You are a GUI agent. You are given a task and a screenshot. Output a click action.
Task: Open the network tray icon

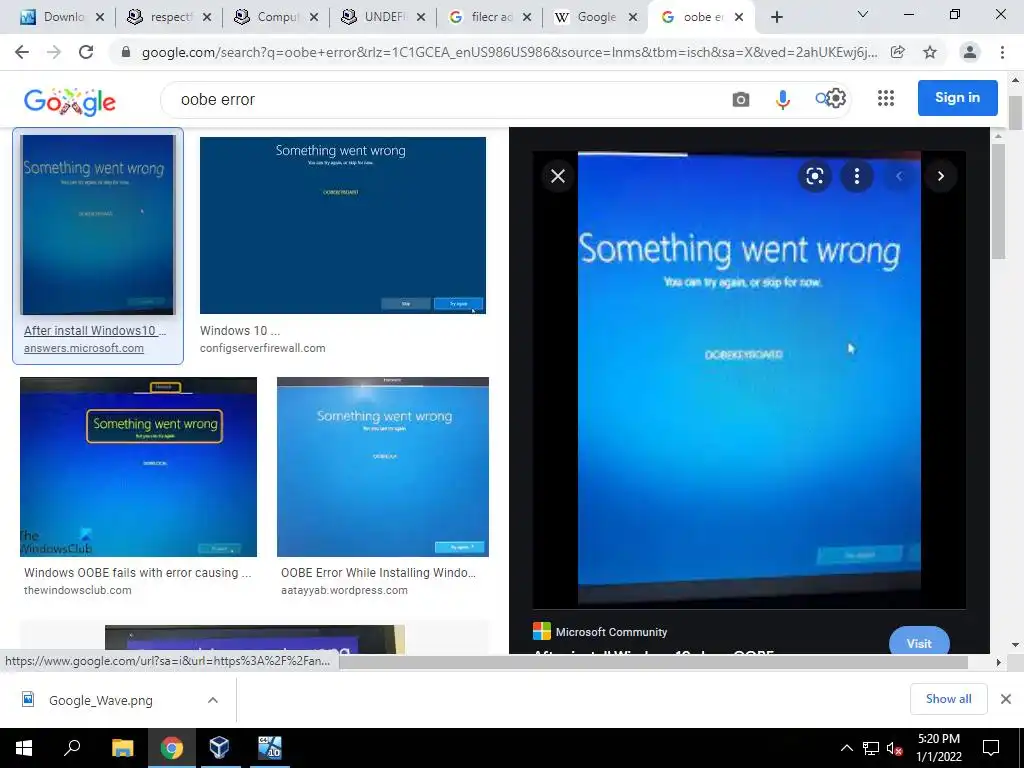[x=871, y=748]
